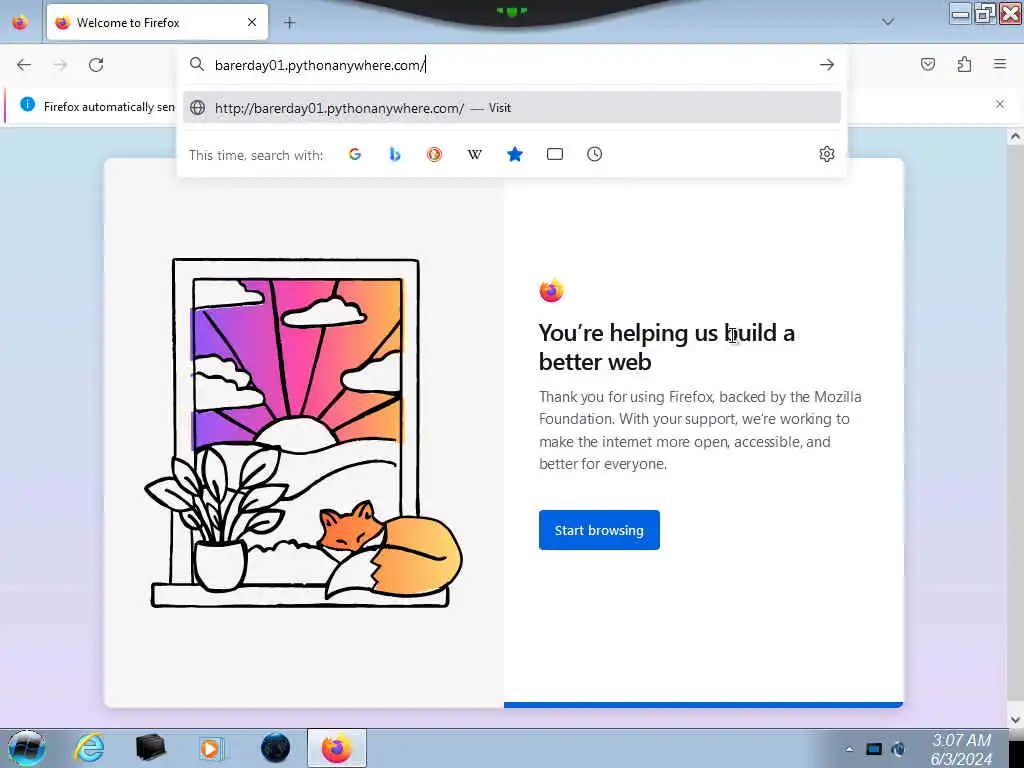
Task: Close the Welcome to Firefox tab
Action: tap(252, 22)
